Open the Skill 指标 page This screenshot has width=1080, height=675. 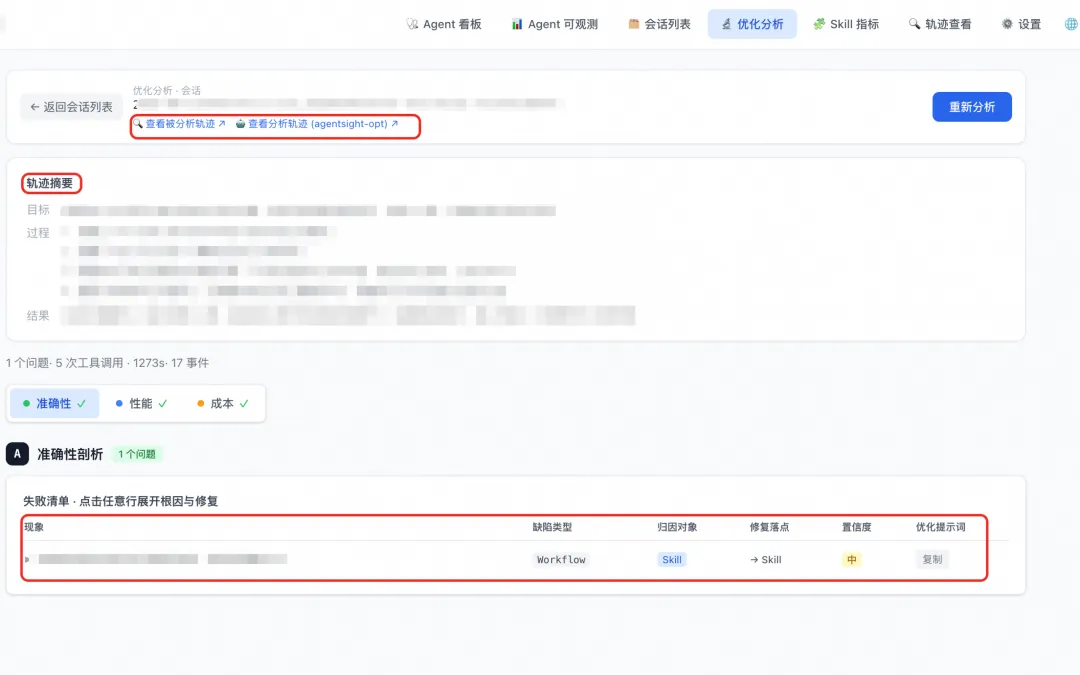[x=846, y=24]
